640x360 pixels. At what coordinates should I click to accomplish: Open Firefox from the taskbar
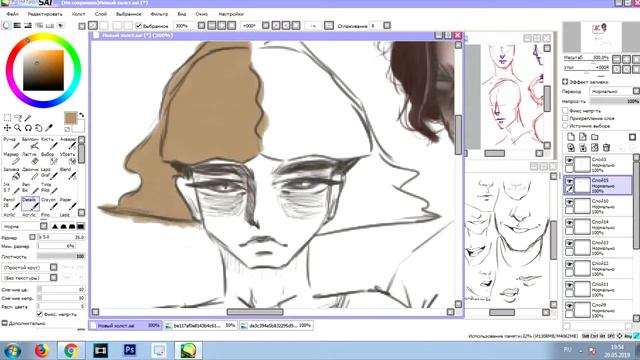coord(41,350)
